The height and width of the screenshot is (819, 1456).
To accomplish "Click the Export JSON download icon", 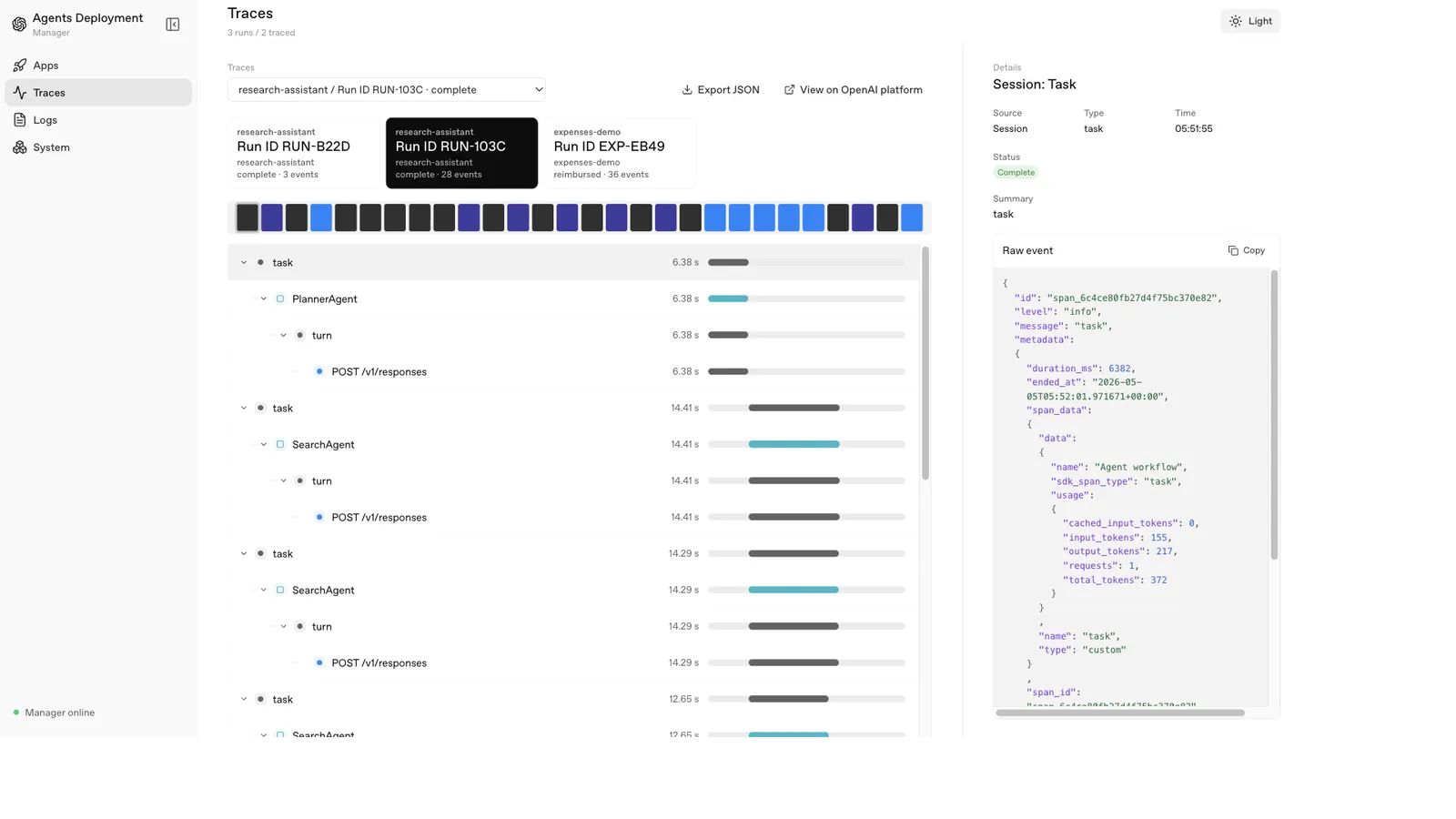I will point(687,90).
